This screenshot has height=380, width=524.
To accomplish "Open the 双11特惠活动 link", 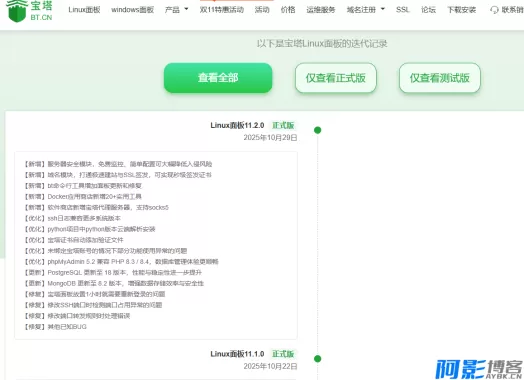I will [x=222, y=10].
